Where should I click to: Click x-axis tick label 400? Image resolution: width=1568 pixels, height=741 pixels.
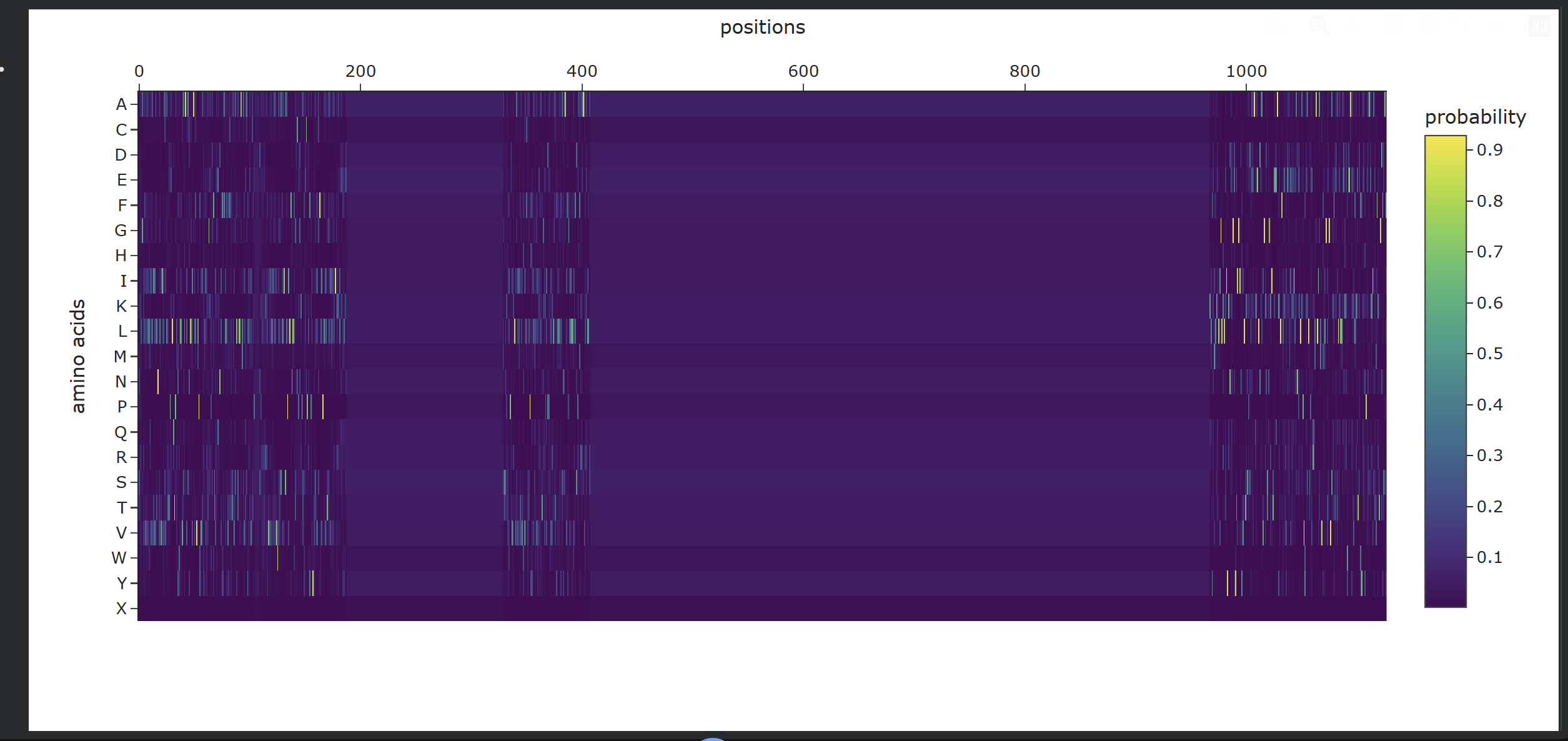pos(582,71)
